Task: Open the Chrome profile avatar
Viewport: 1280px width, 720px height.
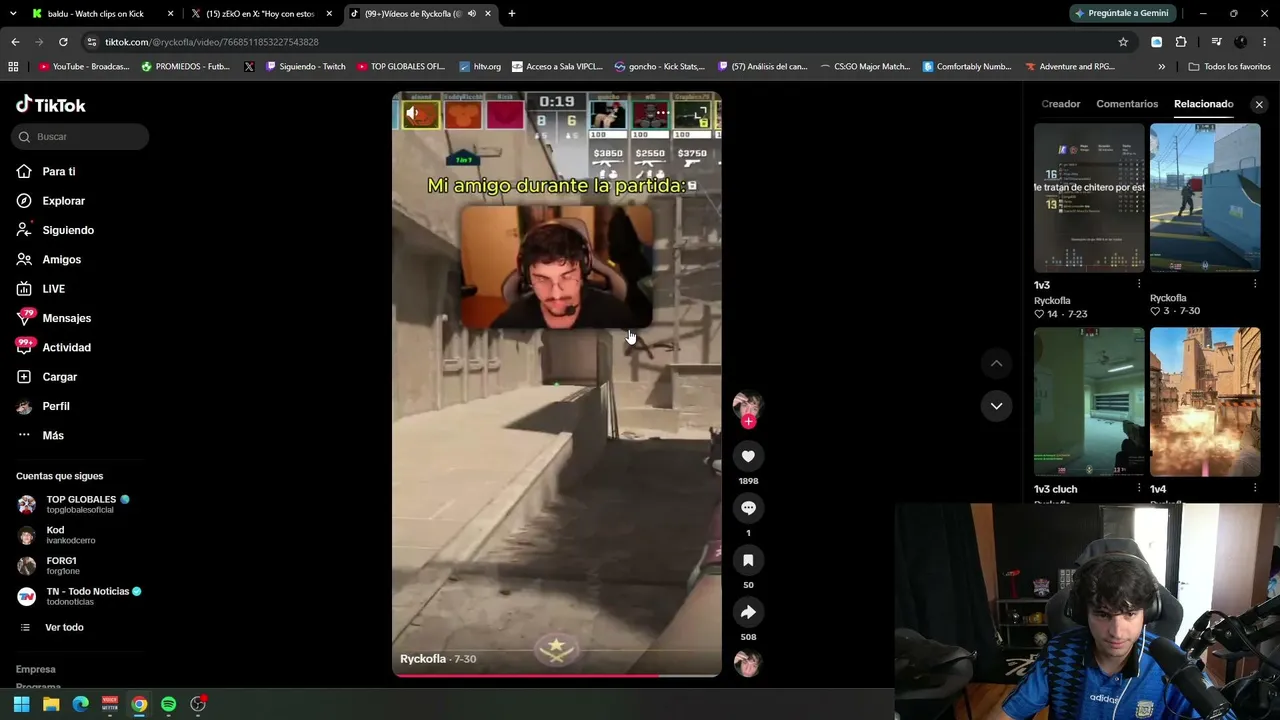Action: [x=1241, y=42]
